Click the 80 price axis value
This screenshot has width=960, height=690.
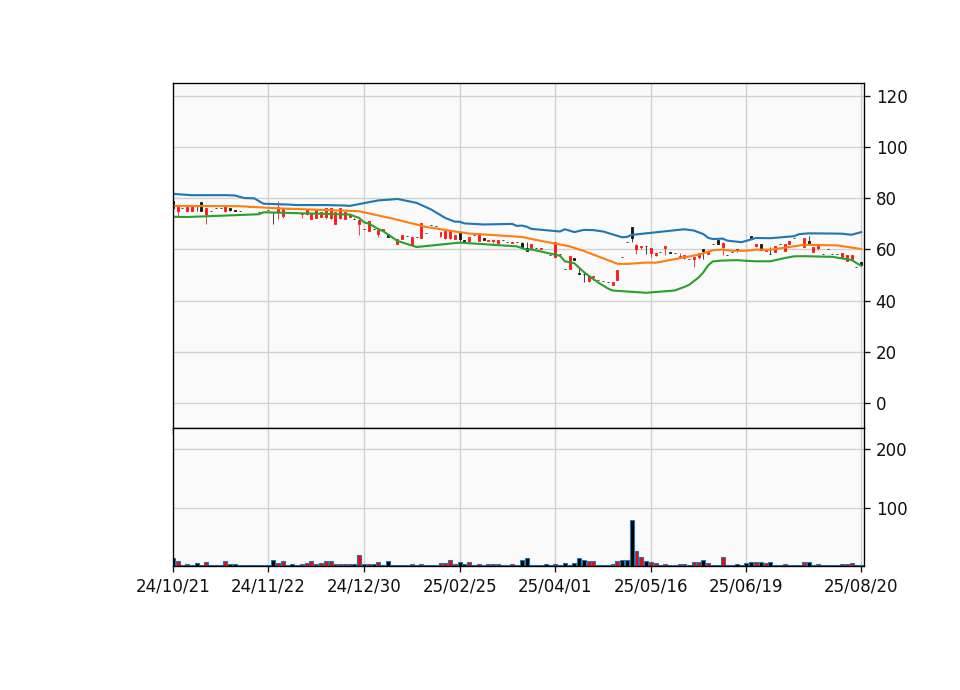pos(887,199)
